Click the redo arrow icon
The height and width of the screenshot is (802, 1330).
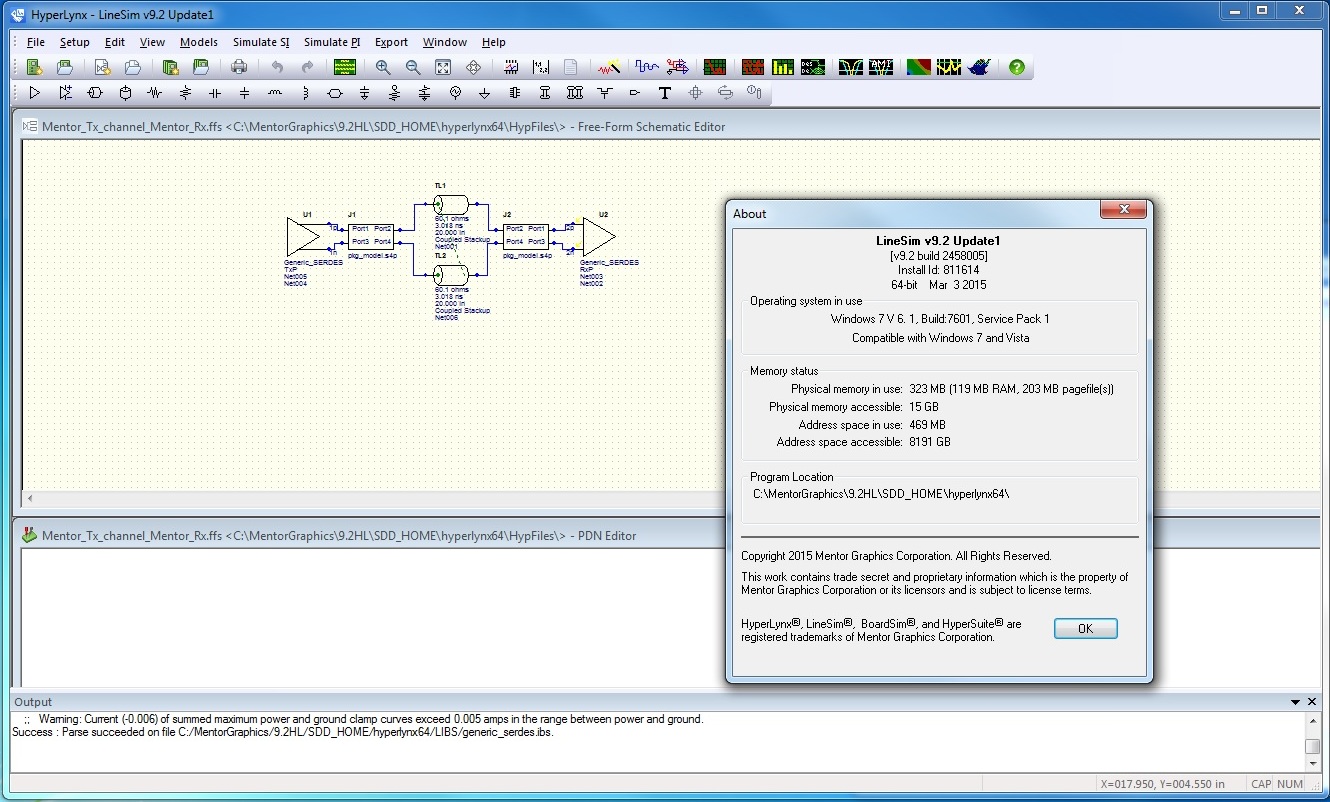point(307,67)
